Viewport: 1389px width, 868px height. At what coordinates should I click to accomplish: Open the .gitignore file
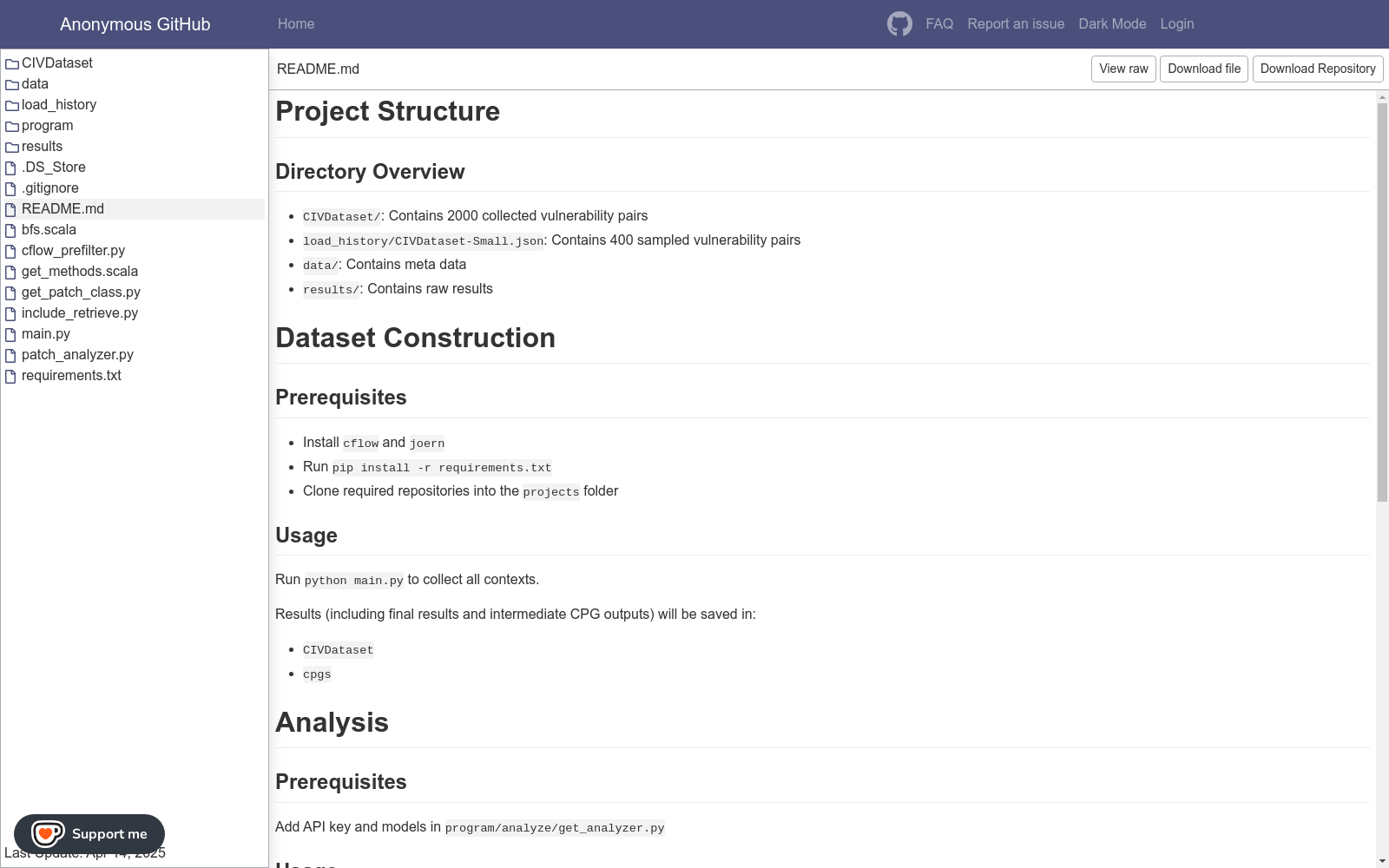tap(50, 187)
